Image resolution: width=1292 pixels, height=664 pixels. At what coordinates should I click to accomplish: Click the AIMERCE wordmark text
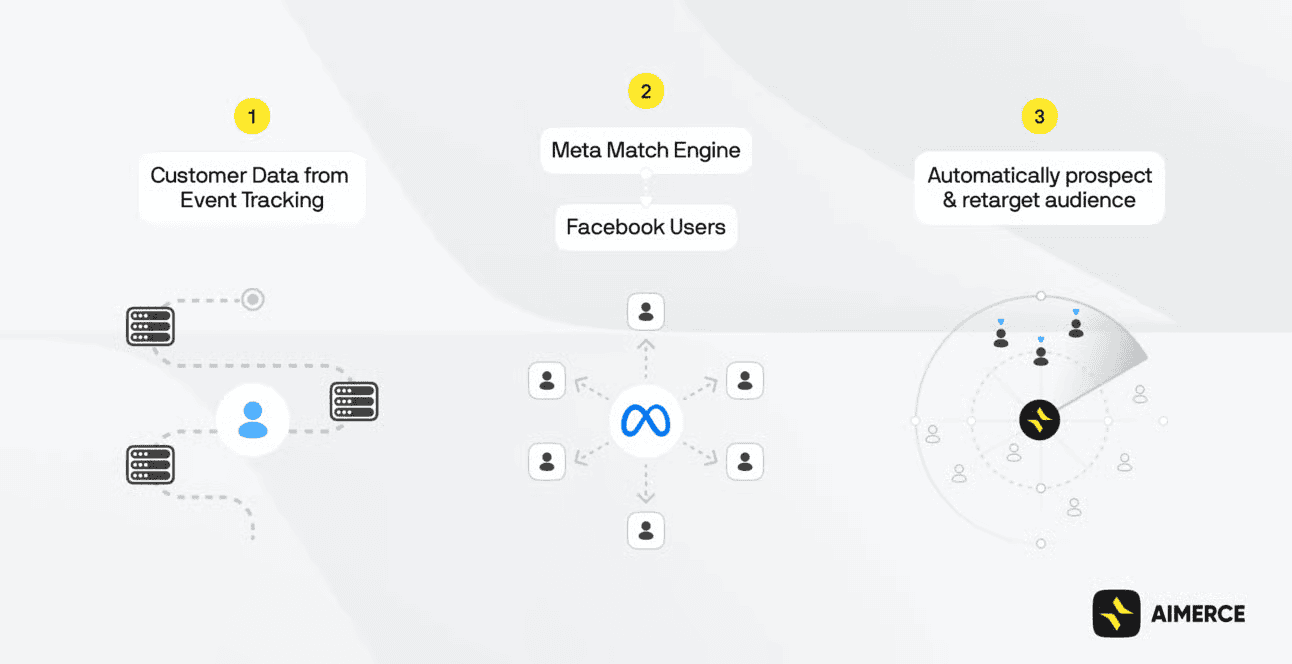(1197, 614)
